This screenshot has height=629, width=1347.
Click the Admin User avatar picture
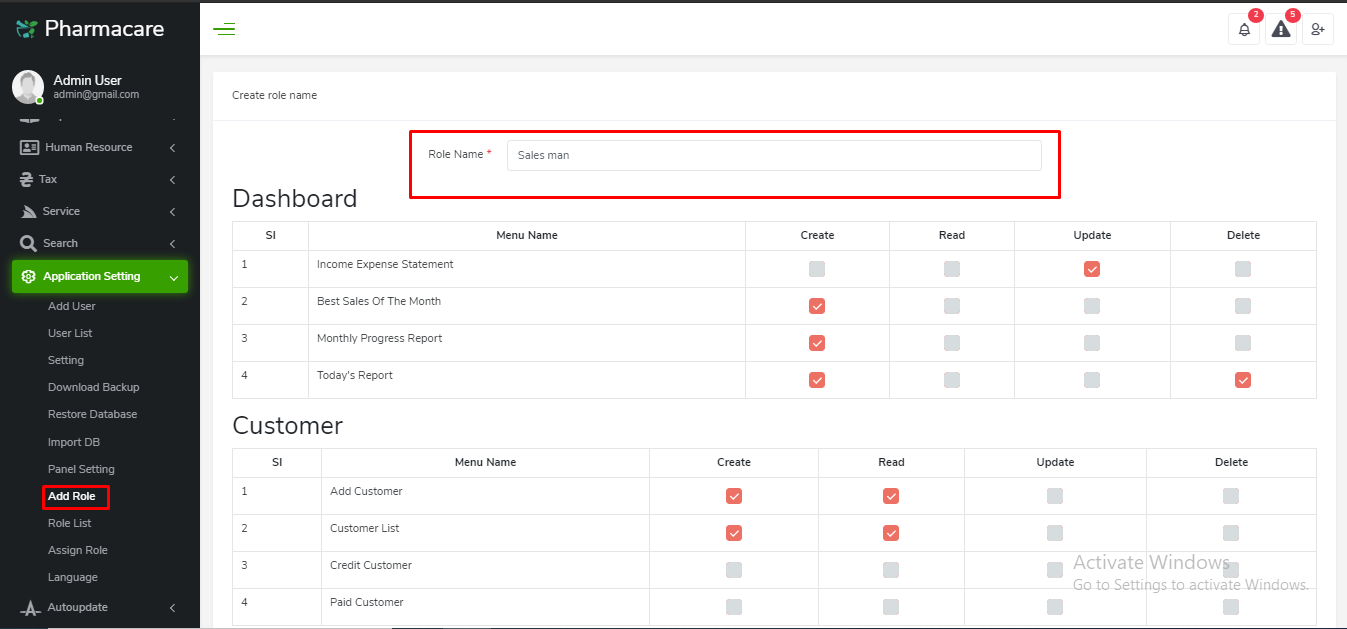point(27,87)
